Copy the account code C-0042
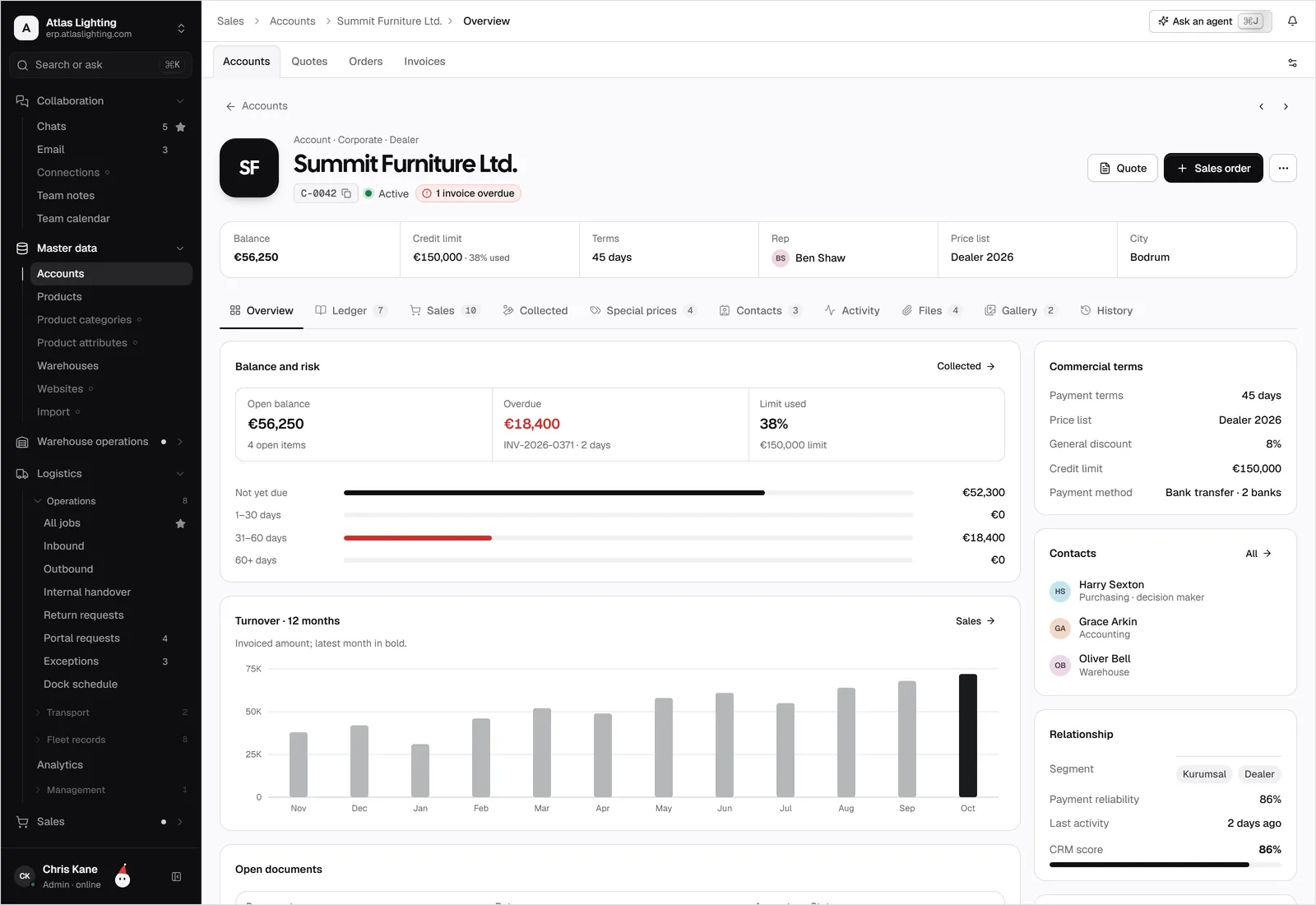The image size is (1316, 905). (346, 193)
